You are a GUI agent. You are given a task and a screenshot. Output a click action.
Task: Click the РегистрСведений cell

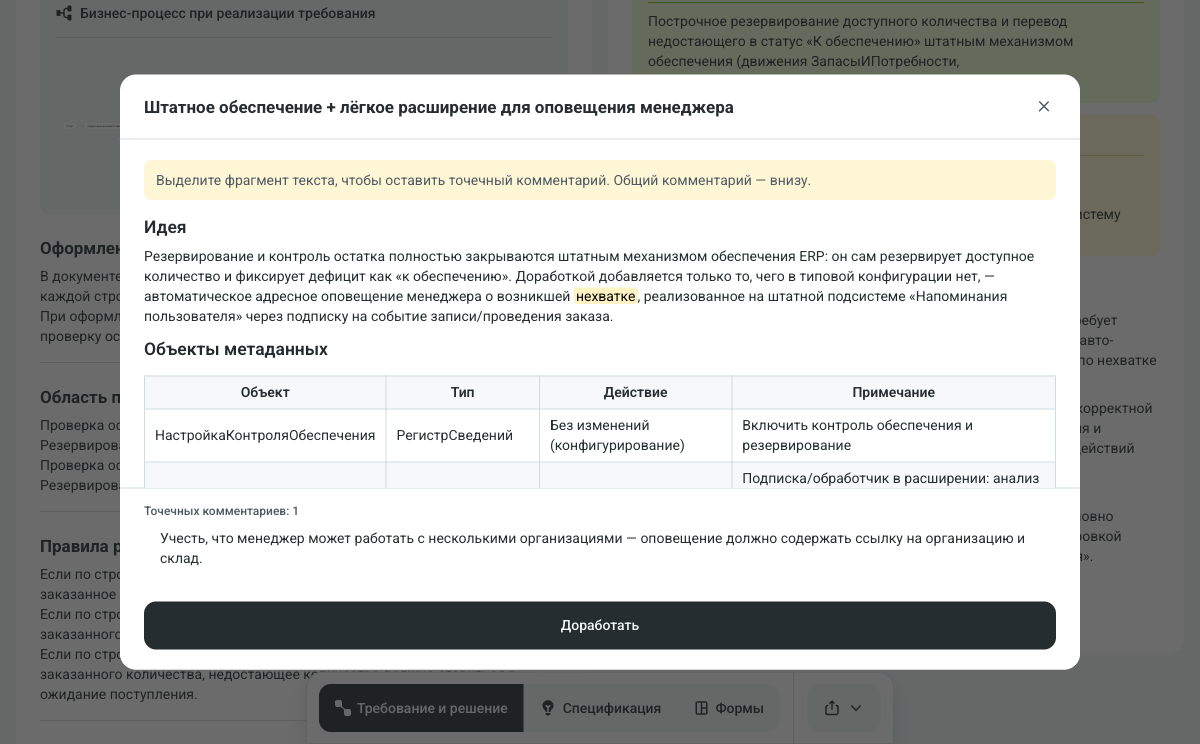tap(463, 435)
